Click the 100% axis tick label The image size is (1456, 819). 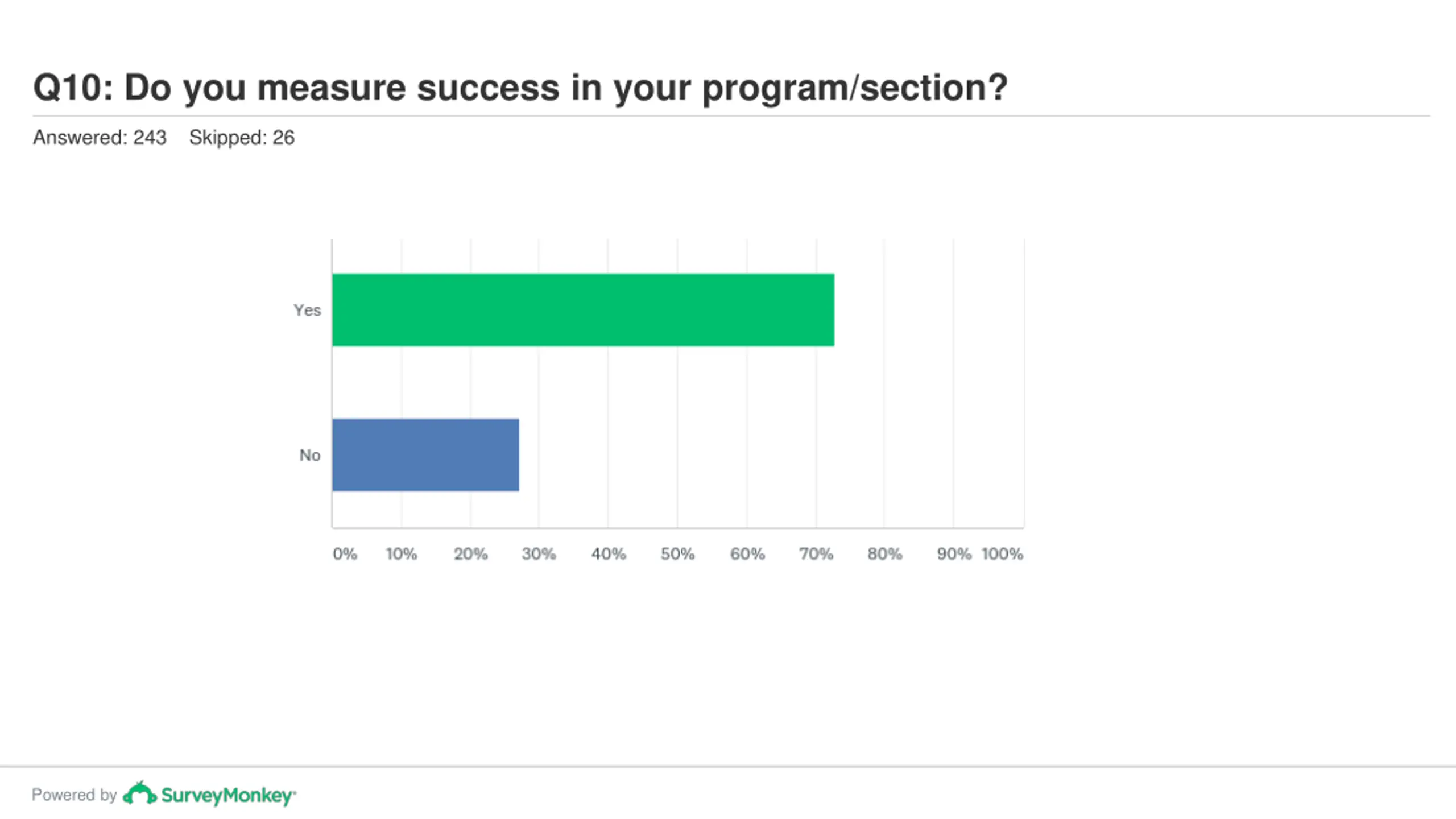(1002, 553)
